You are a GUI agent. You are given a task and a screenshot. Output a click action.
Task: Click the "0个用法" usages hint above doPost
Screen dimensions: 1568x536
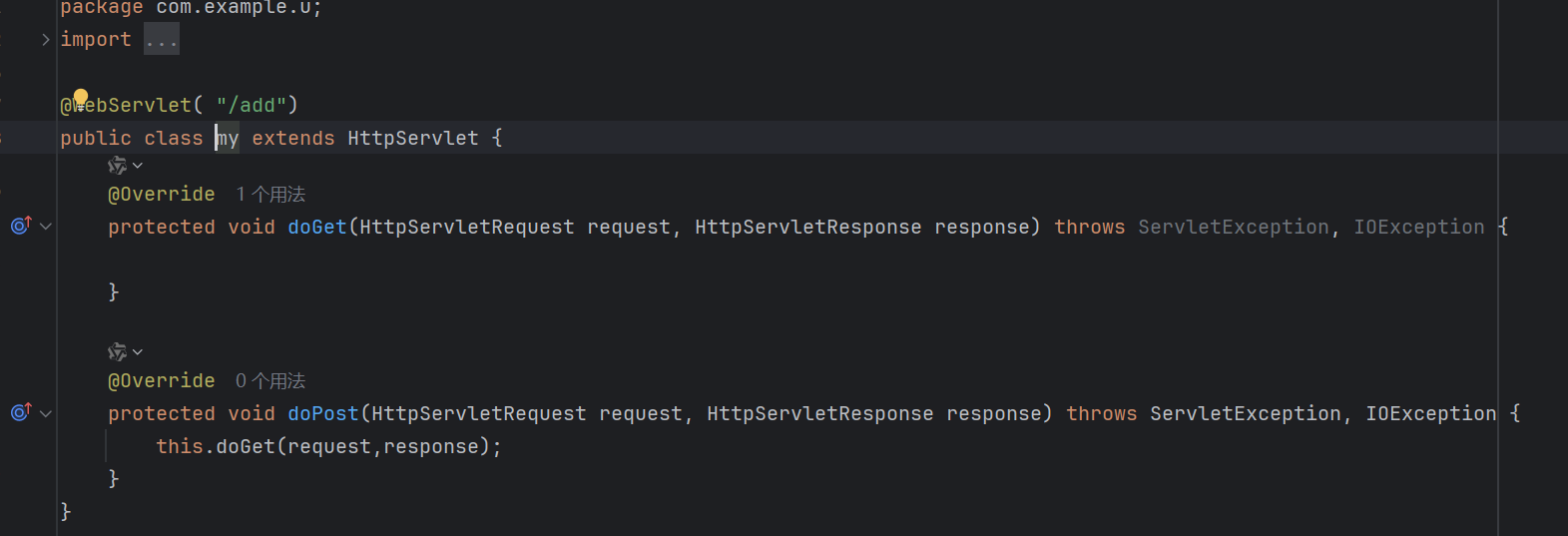(x=270, y=380)
